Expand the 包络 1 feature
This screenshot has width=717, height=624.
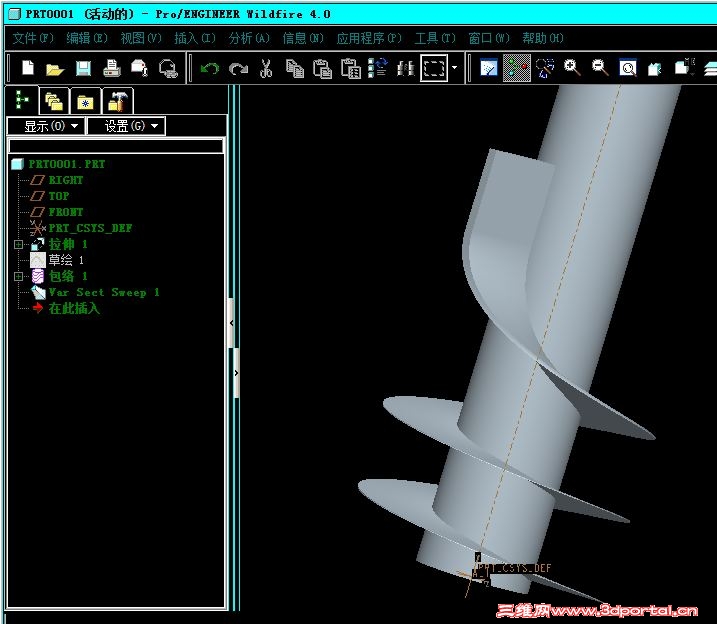pos(18,276)
